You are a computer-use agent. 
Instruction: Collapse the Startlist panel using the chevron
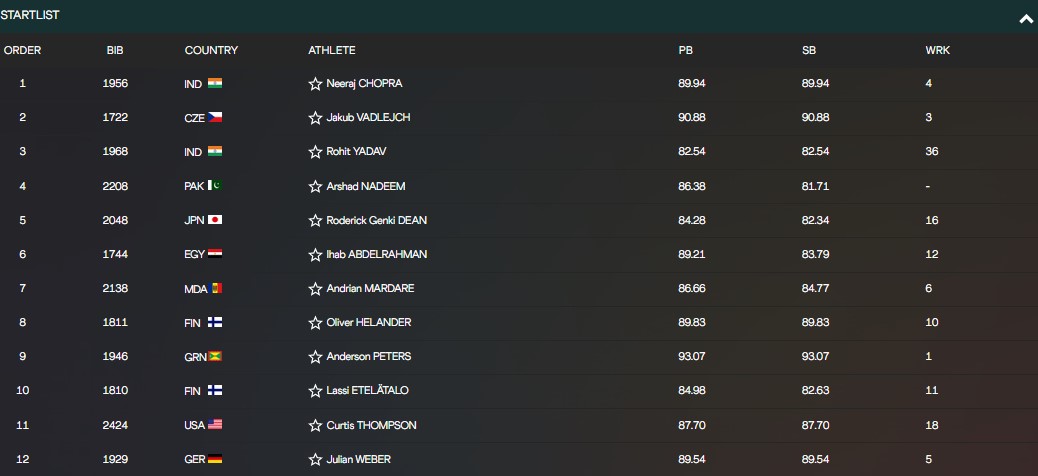coord(1026,19)
